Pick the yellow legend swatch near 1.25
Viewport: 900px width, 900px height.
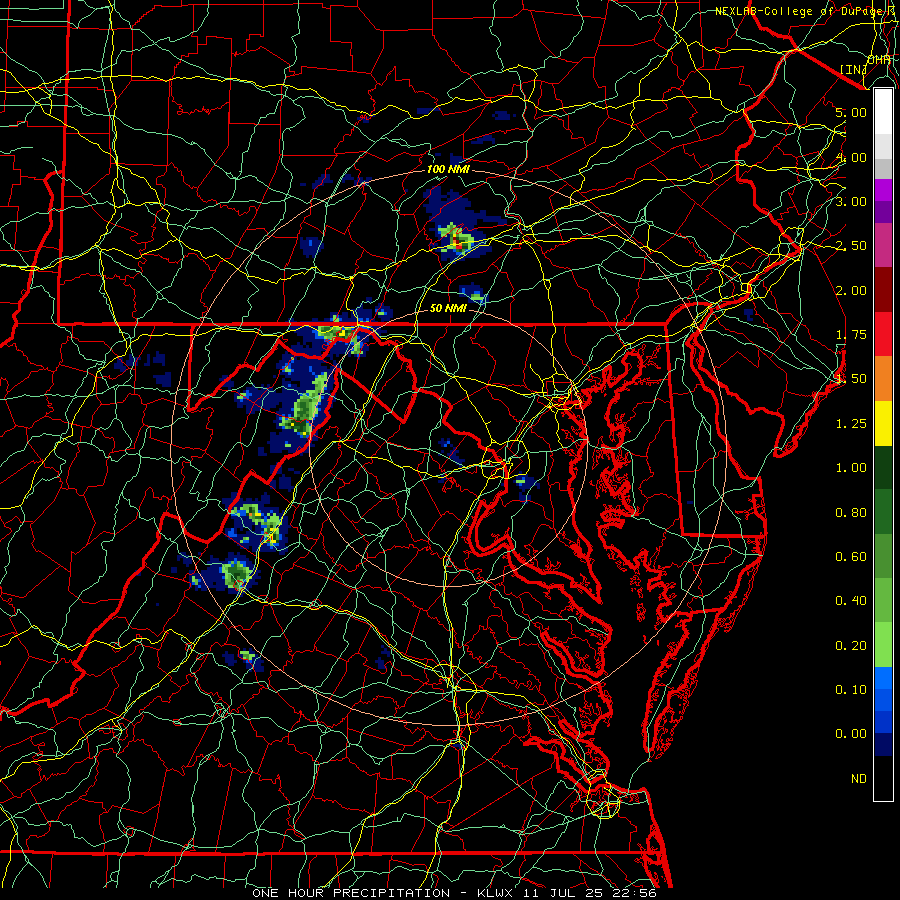click(x=883, y=423)
